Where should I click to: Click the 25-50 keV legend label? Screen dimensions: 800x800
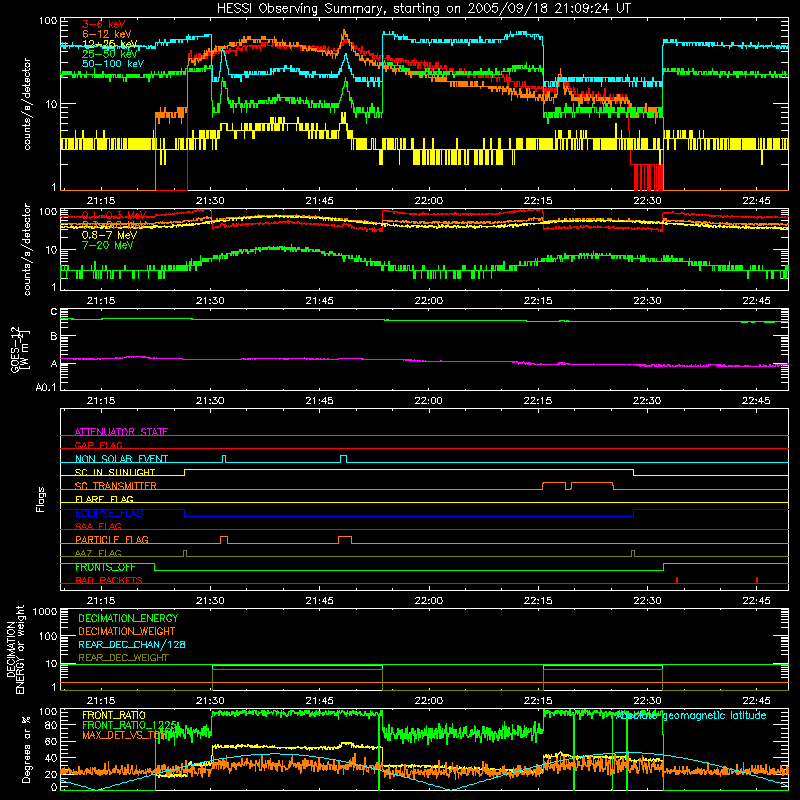(110, 54)
